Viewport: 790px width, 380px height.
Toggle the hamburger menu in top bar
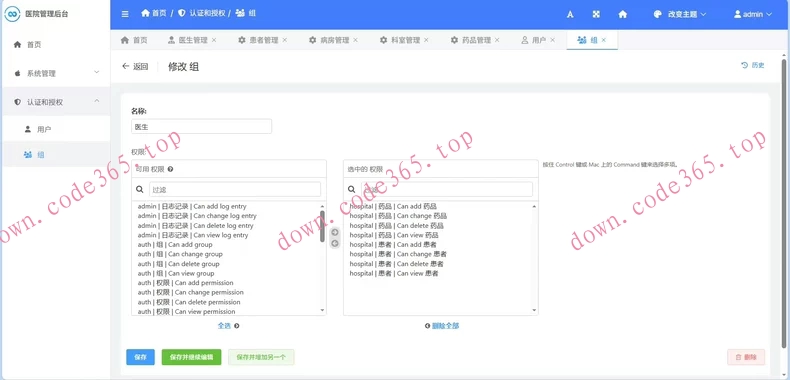(125, 14)
